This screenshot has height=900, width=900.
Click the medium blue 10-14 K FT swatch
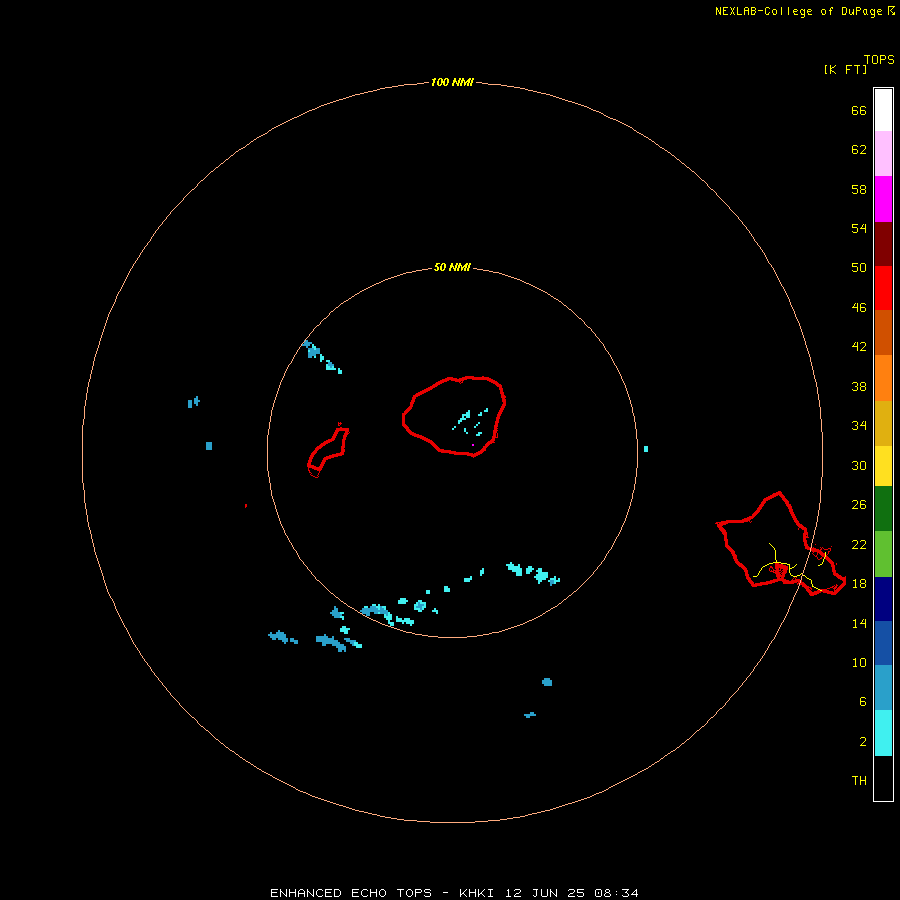pos(883,643)
